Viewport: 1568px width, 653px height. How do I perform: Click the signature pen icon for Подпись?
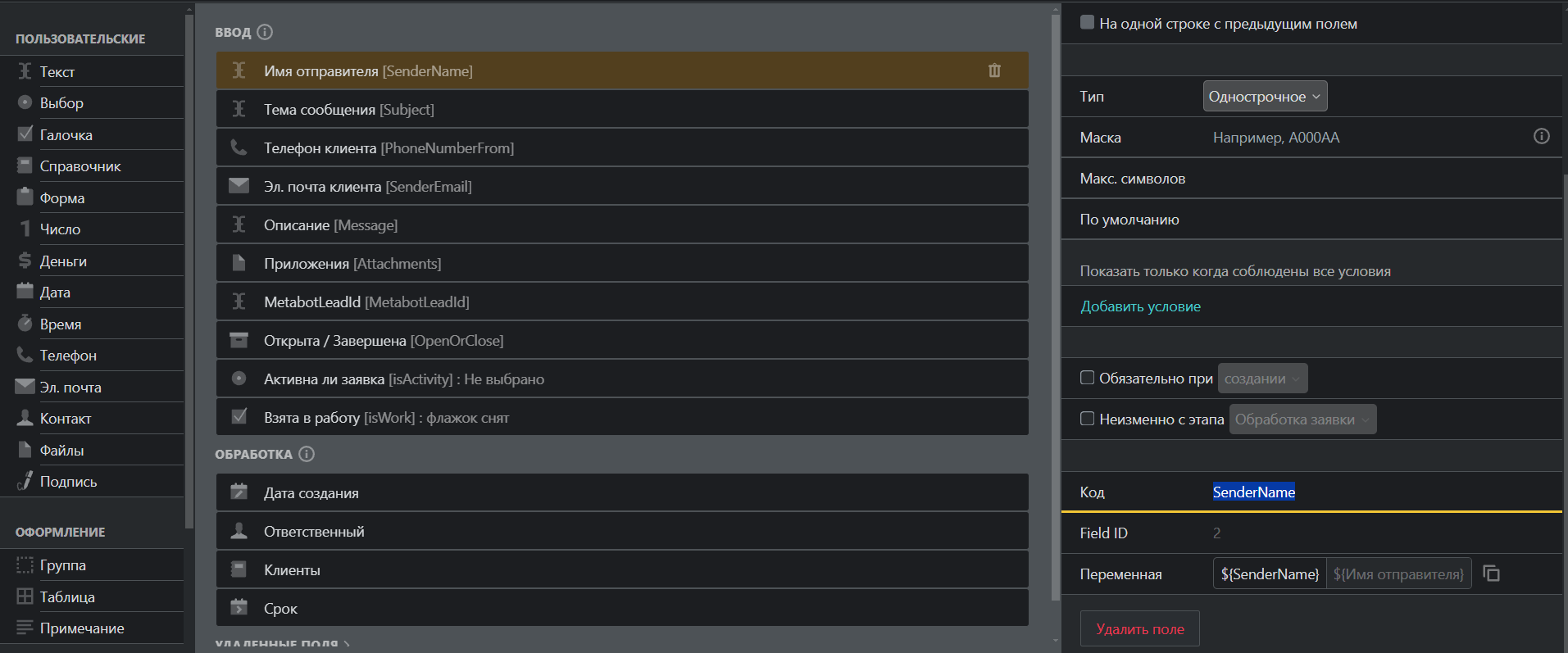25,481
